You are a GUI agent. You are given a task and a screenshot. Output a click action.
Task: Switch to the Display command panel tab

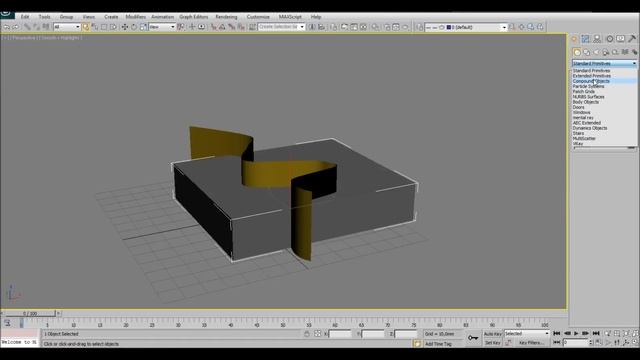pos(620,39)
